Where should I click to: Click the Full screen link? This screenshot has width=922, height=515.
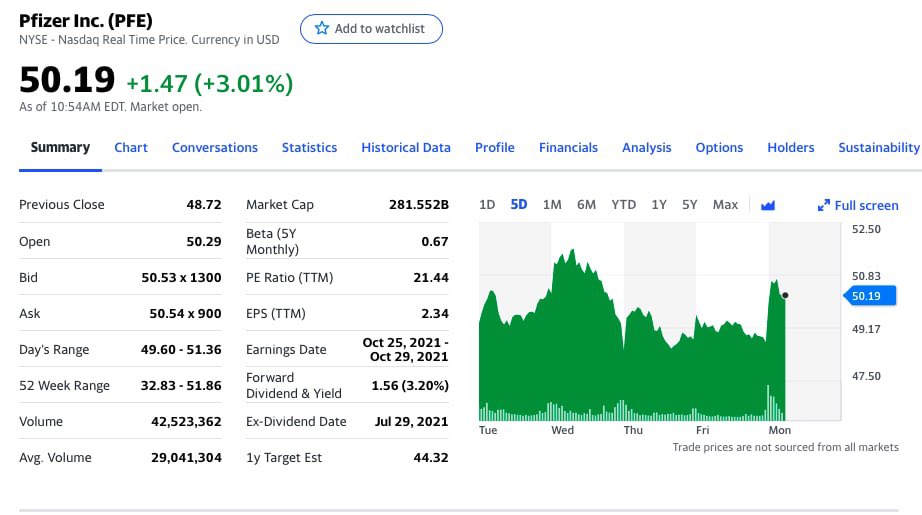tap(858, 205)
